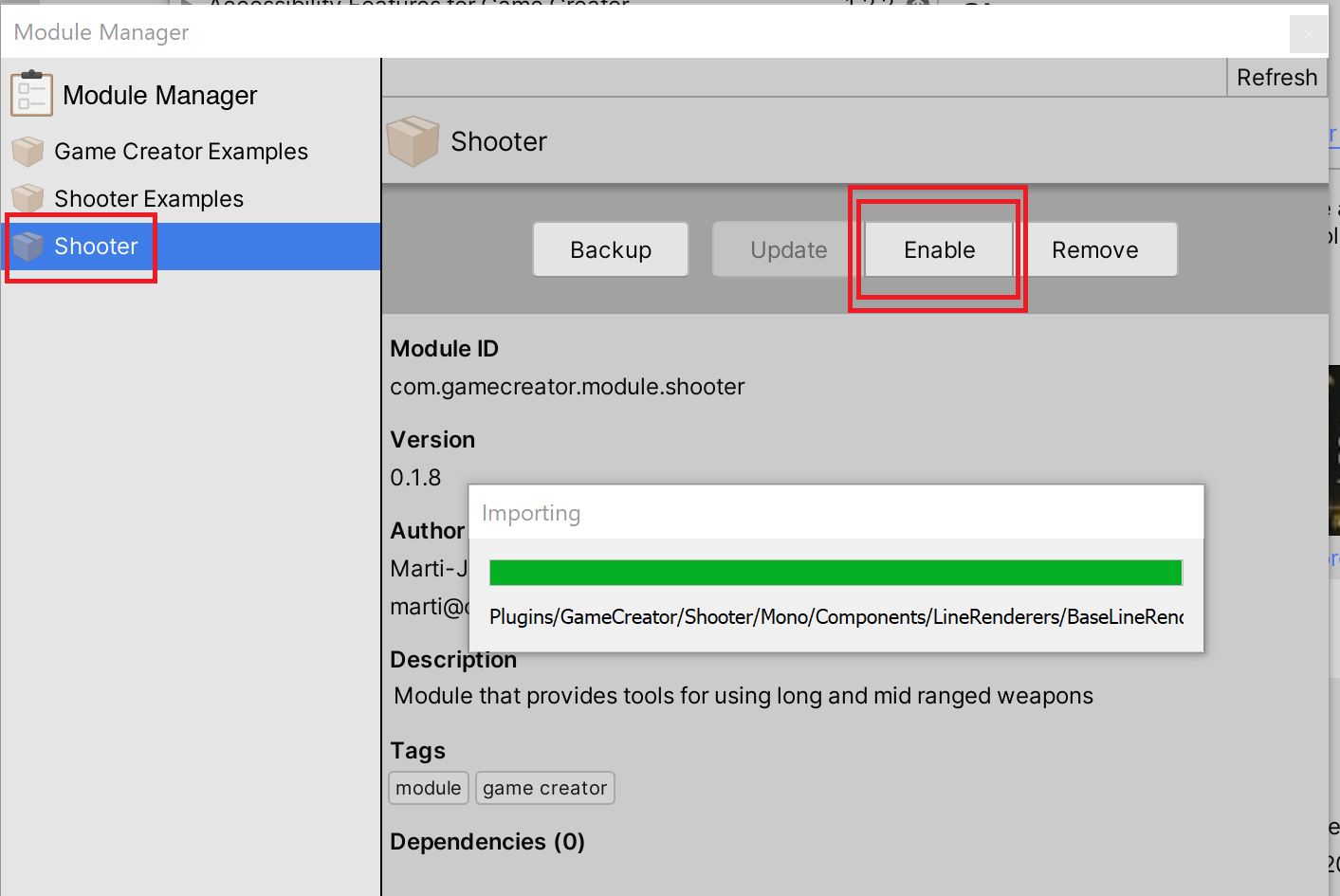Click the Backup button
The image size is (1340, 896).
coord(611,249)
